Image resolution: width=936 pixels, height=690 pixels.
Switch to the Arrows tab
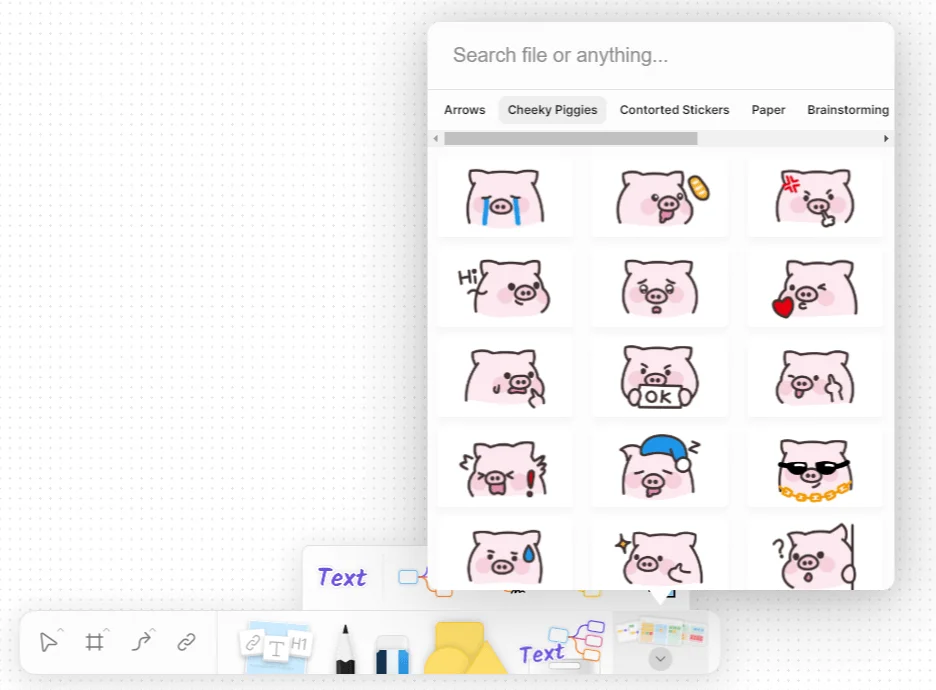[x=464, y=110]
